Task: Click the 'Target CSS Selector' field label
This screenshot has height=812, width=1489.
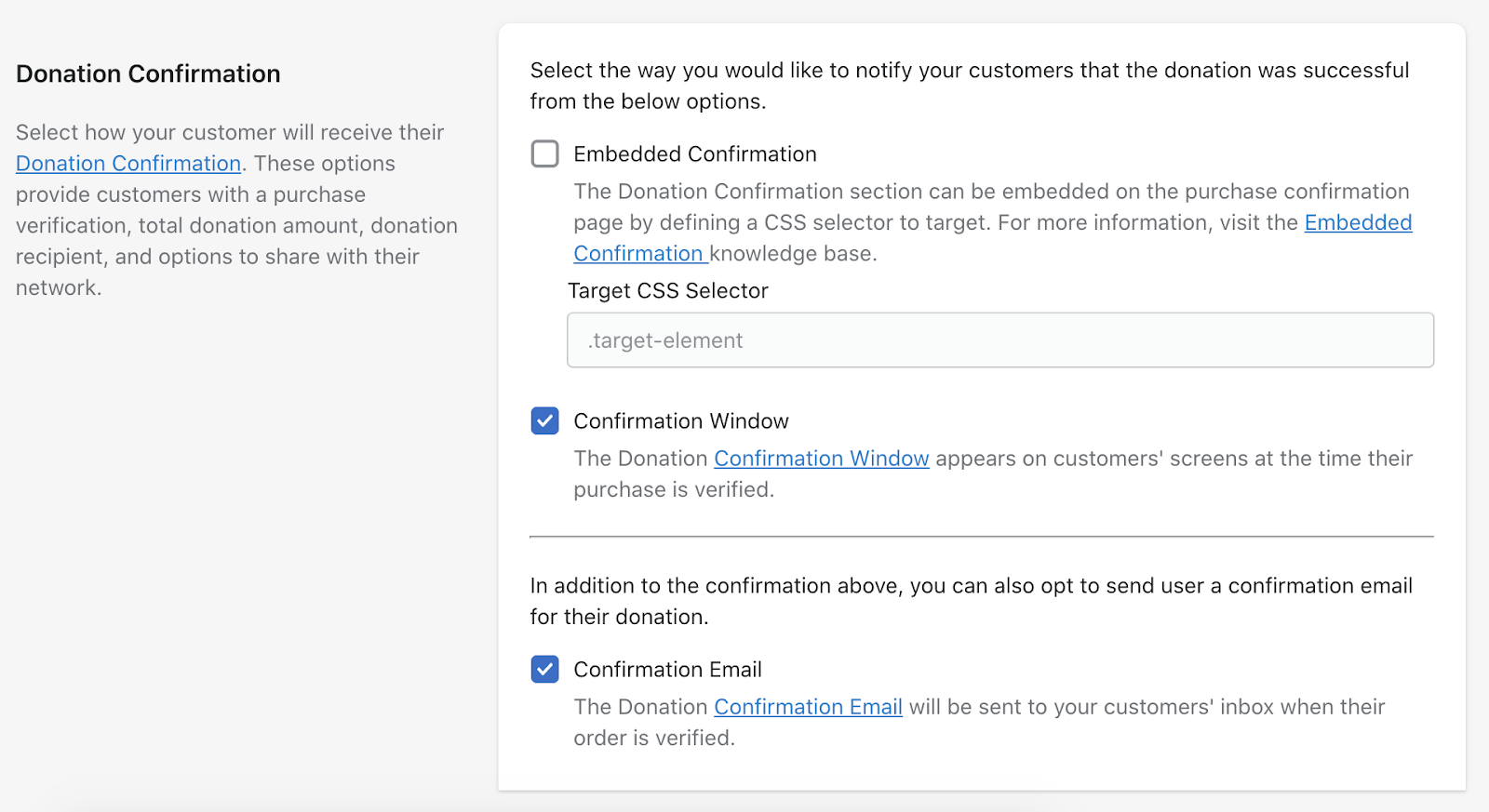Action: 668,291
